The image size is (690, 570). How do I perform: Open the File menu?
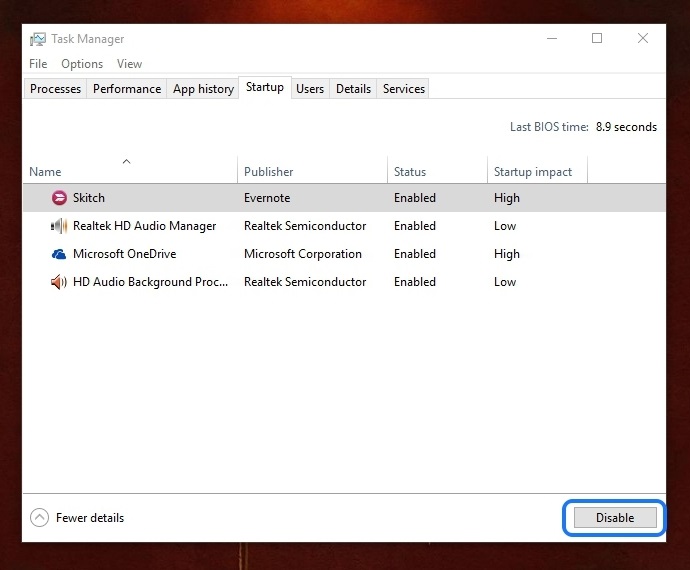[x=38, y=64]
